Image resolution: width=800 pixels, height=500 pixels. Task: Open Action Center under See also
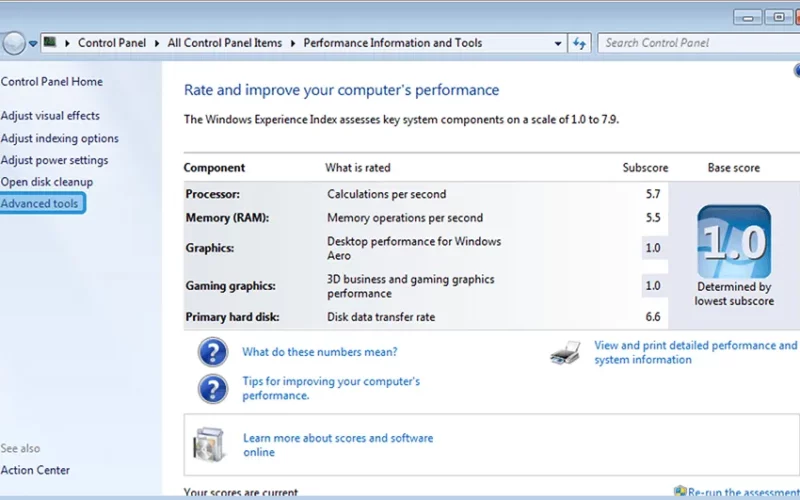(x=35, y=470)
